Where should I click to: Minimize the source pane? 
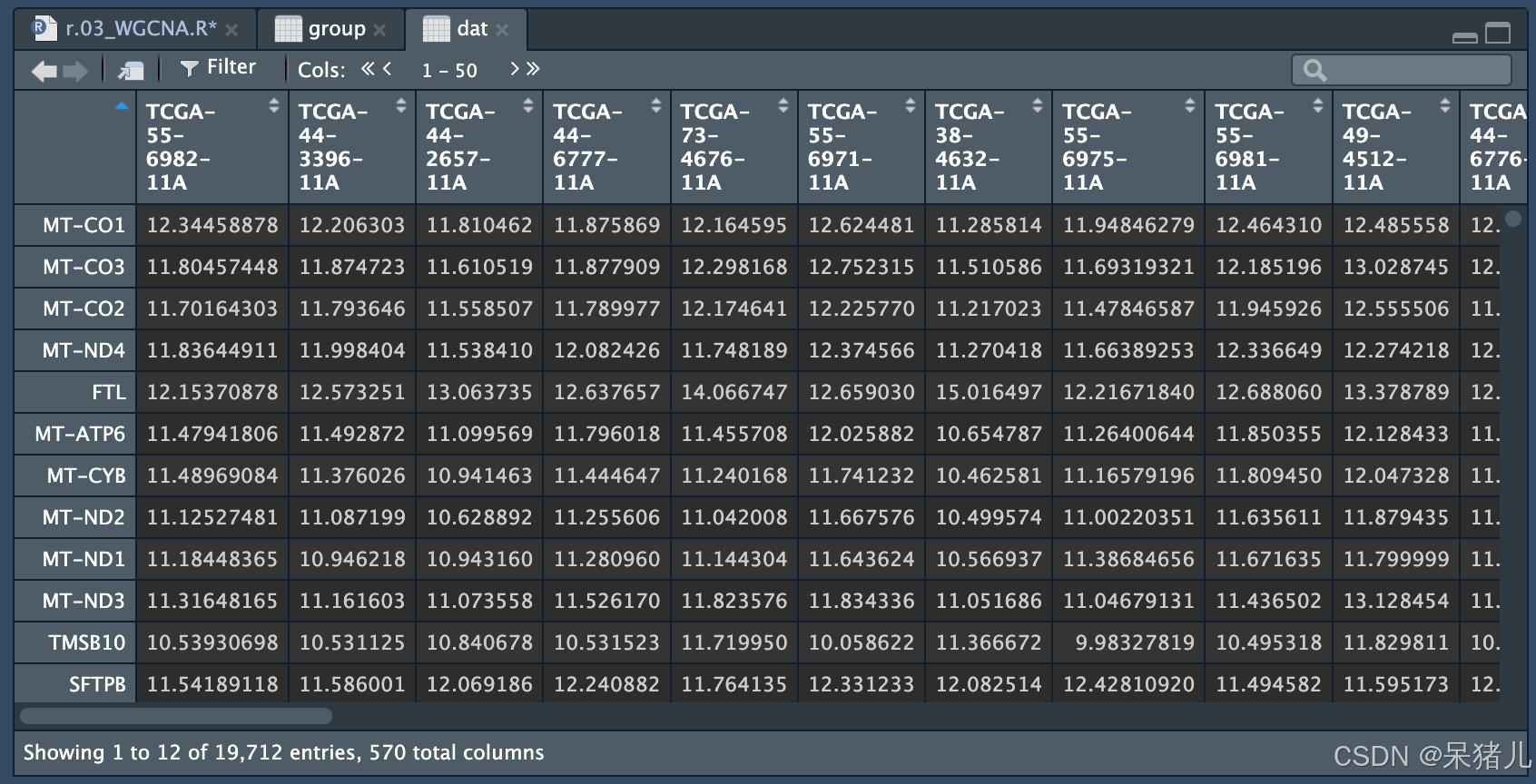pyautogui.click(x=1465, y=37)
